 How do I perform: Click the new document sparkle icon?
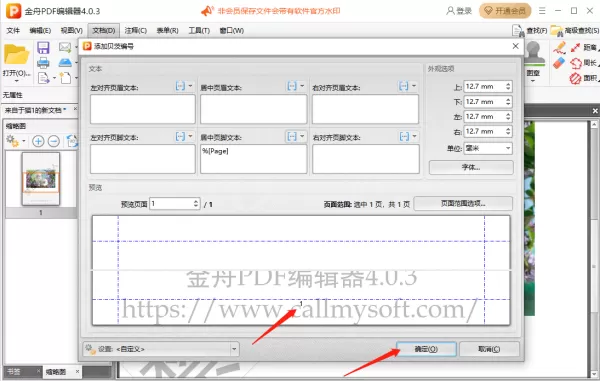click(x=65, y=78)
